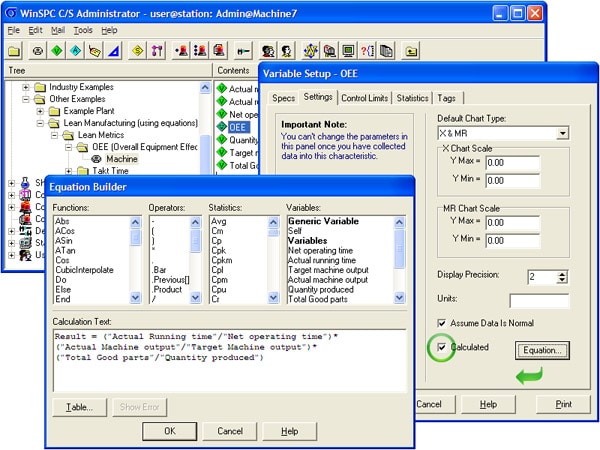Click the monitor icon in the toolbar
Screen dimensions: 600x450
point(349,50)
